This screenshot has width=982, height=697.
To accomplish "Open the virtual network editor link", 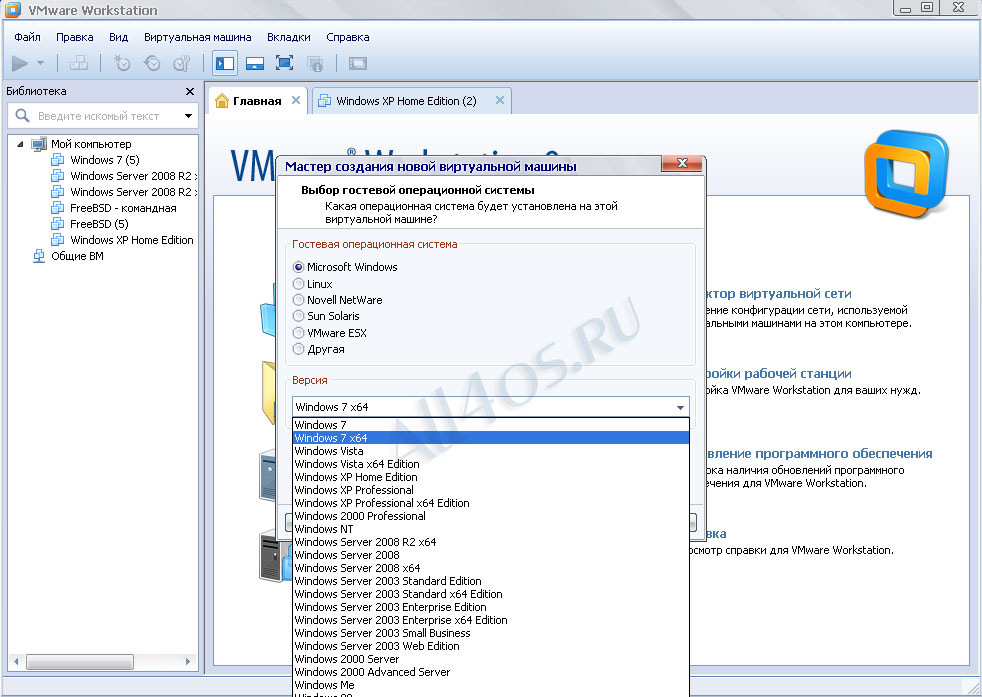I will [x=779, y=294].
